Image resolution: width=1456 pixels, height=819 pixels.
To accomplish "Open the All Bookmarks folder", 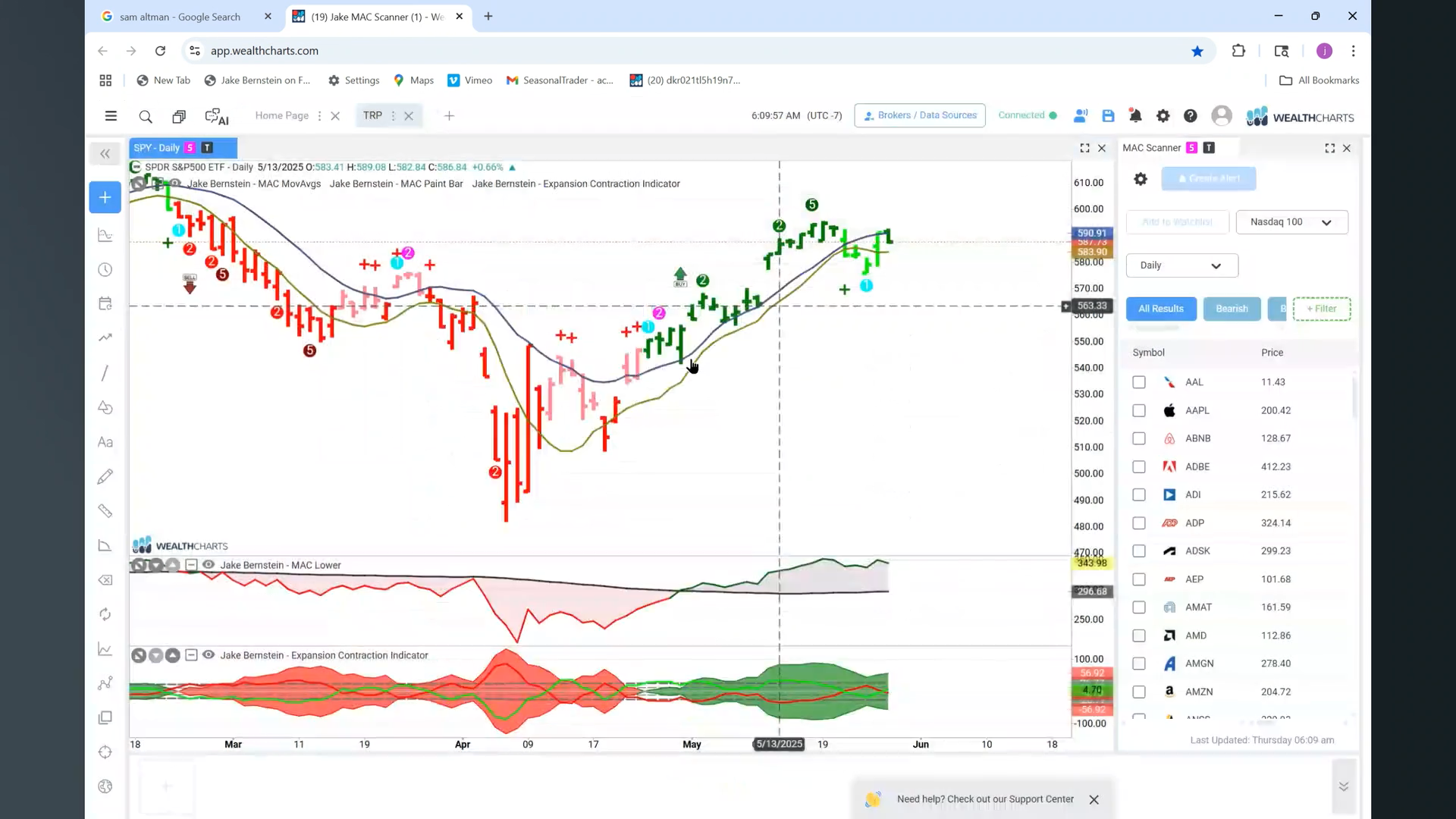I will [1319, 80].
